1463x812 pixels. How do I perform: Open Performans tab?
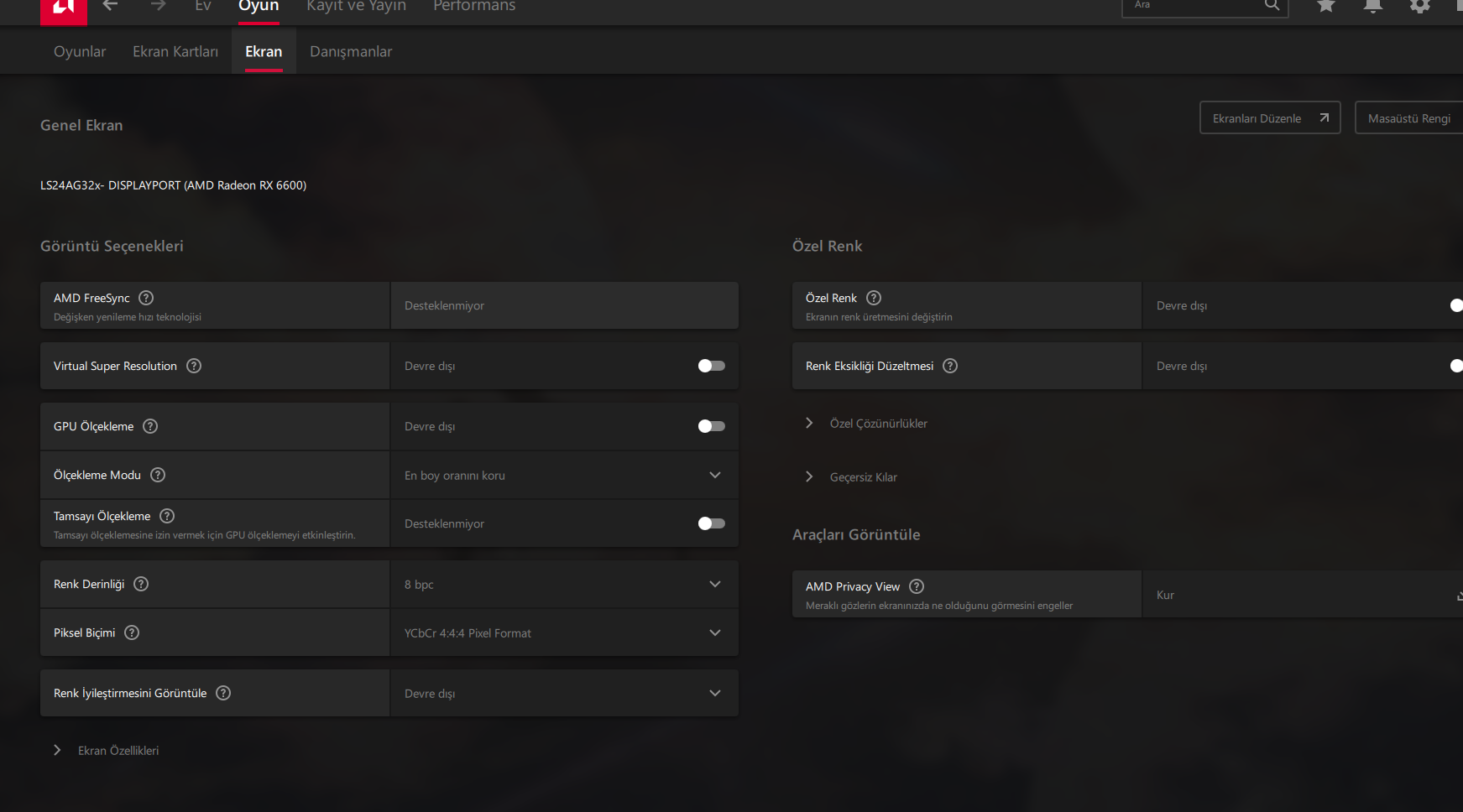pyautogui.click(x=474, y=6)
